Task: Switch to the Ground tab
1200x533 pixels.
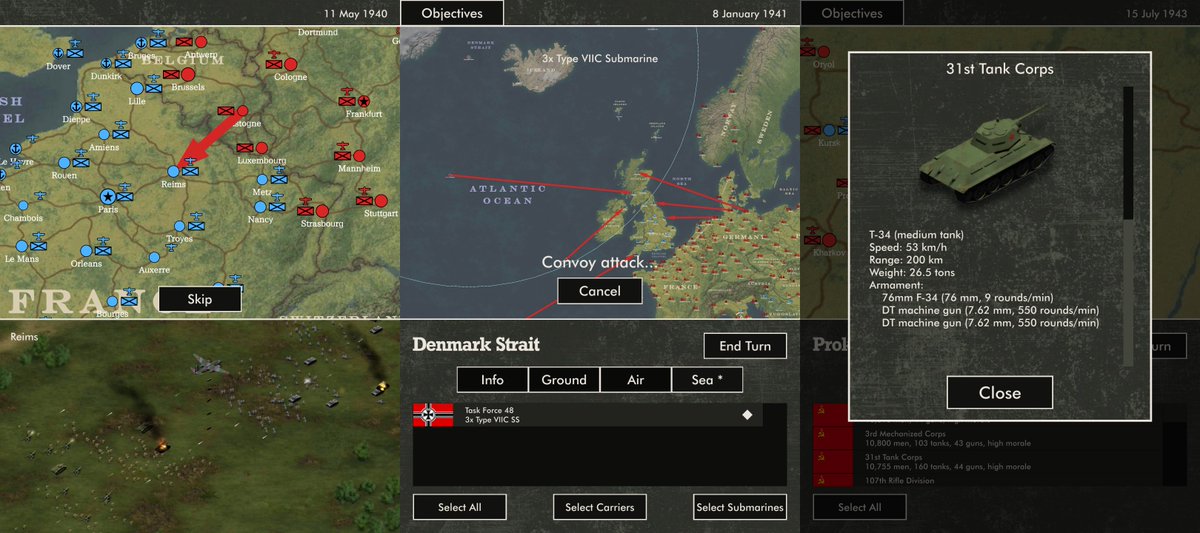Action: click(x=564, y=380)
